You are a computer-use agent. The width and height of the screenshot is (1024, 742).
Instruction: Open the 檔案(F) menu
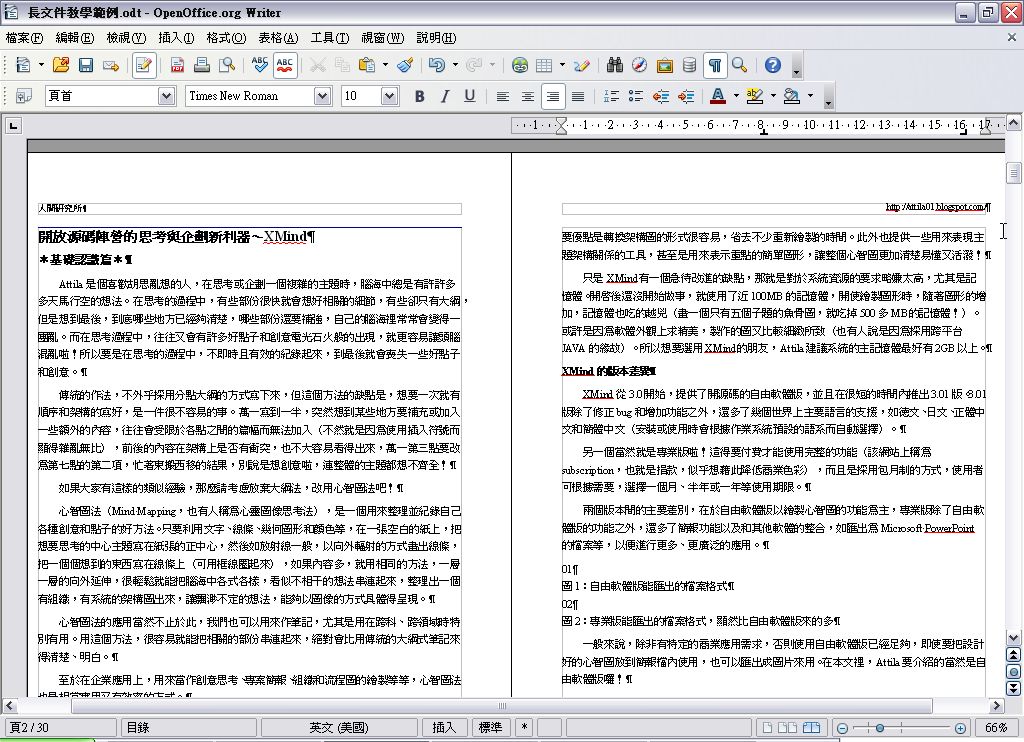[24, 38]
